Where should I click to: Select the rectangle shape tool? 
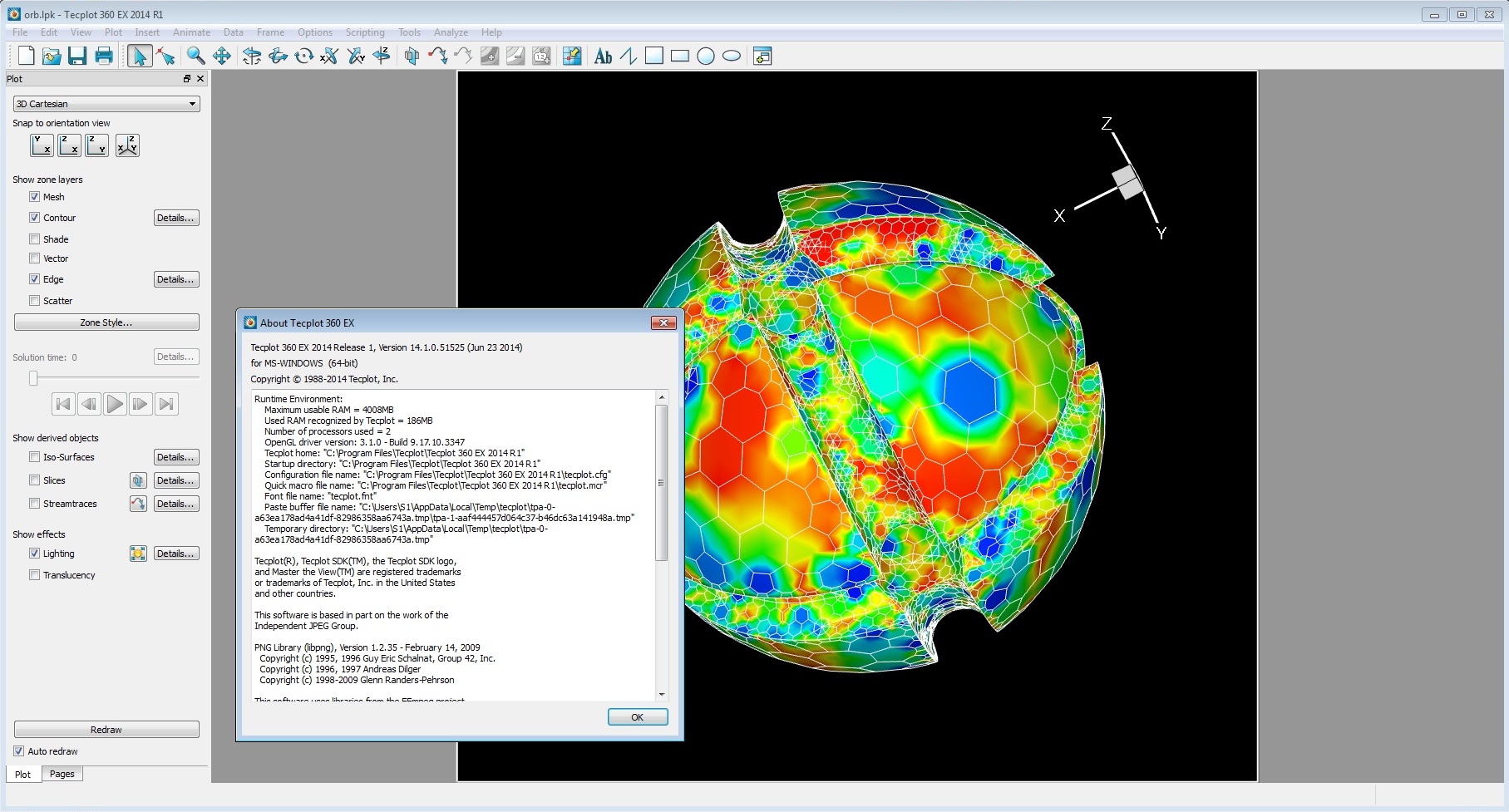[680, 56]
